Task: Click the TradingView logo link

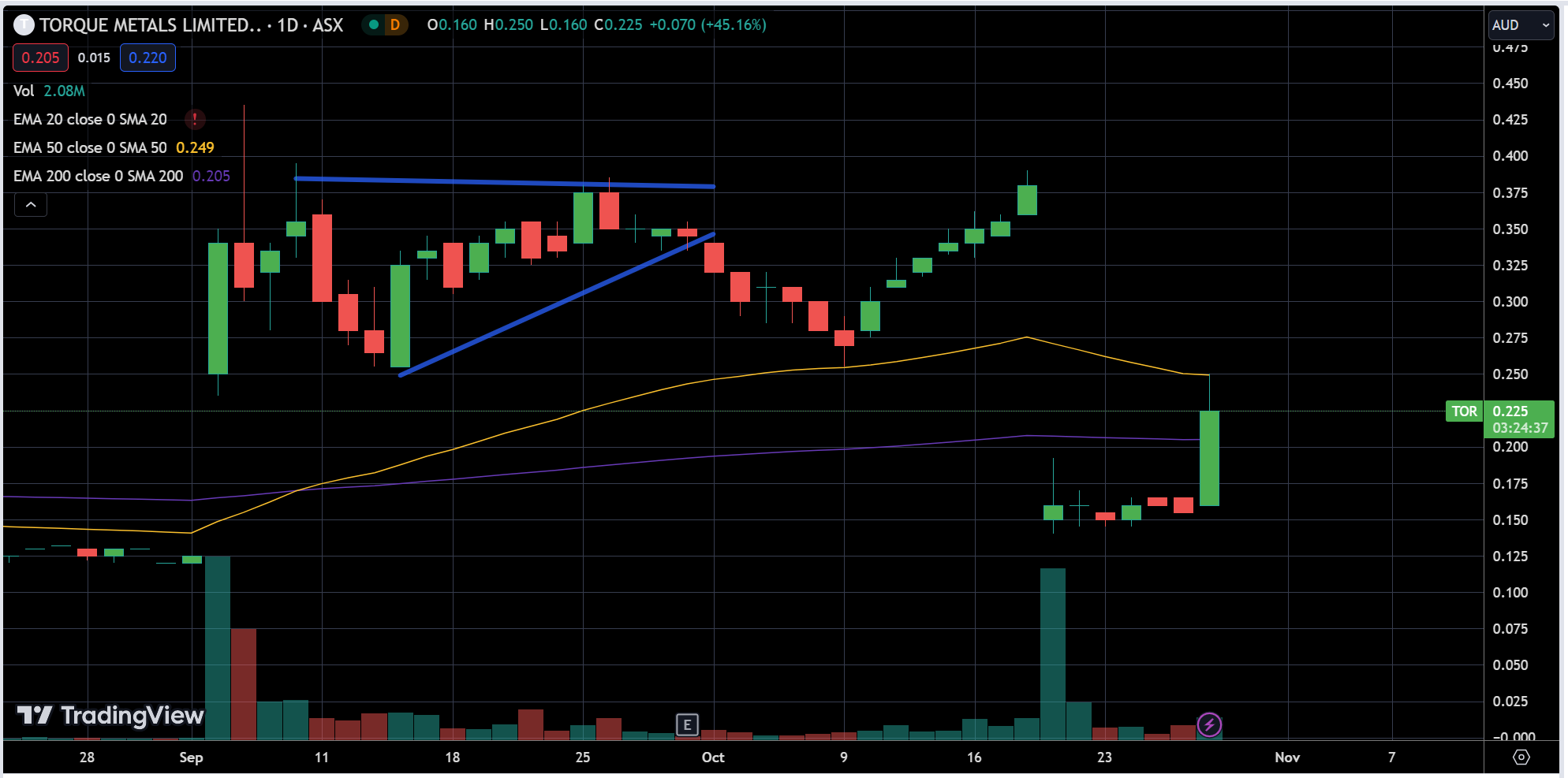Action: point(110,715)
